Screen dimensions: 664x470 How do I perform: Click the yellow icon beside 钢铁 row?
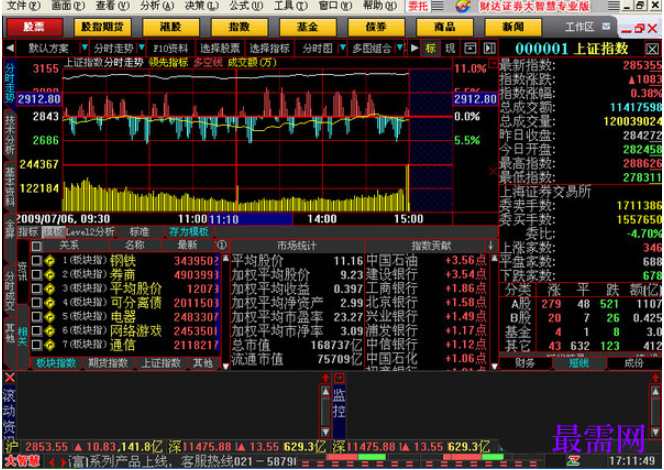tap(50, 260)
